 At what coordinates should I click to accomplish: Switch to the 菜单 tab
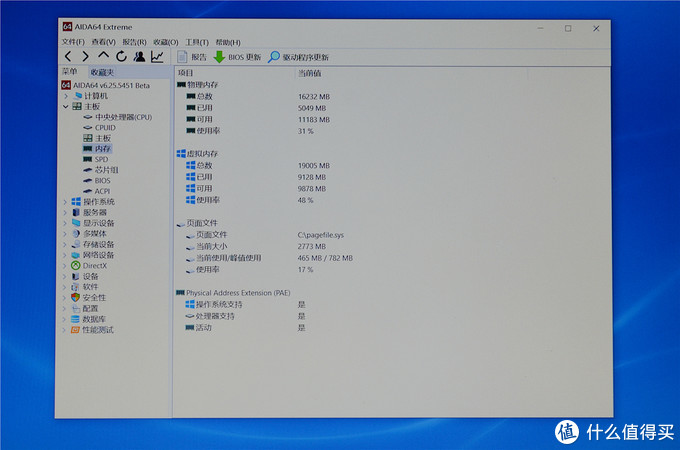click(69, 72)
